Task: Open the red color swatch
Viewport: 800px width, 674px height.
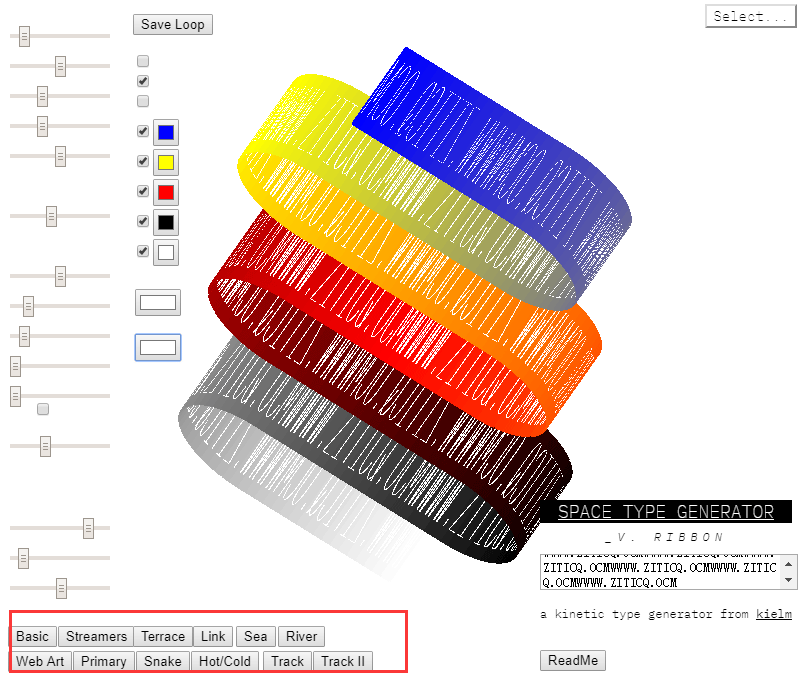Action: [166, 192]
